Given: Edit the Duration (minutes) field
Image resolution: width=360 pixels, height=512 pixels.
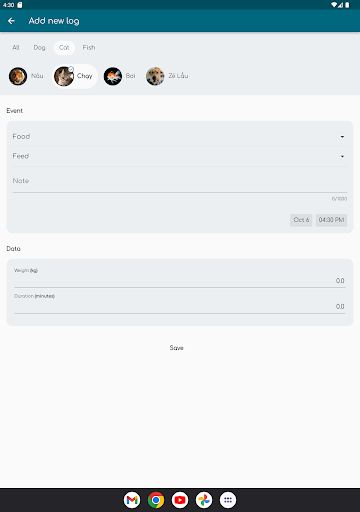Looking at the screenshot, I should [180, 302].
